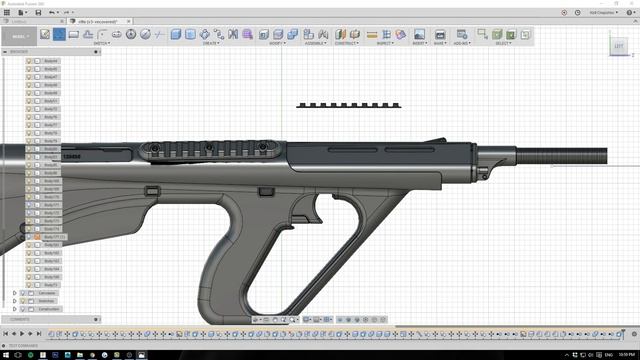
Task: Undo the last action
Action: pos(53,13)
